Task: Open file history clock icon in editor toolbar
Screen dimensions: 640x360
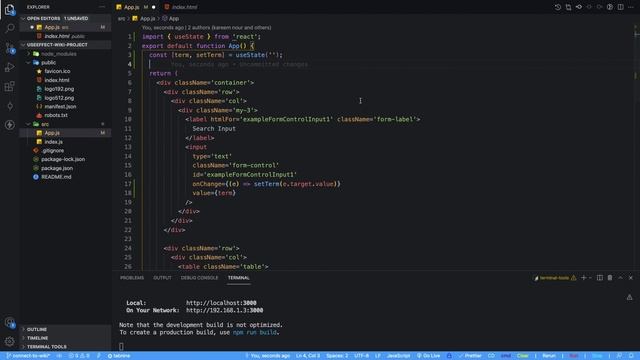Action: pos(558,7)
